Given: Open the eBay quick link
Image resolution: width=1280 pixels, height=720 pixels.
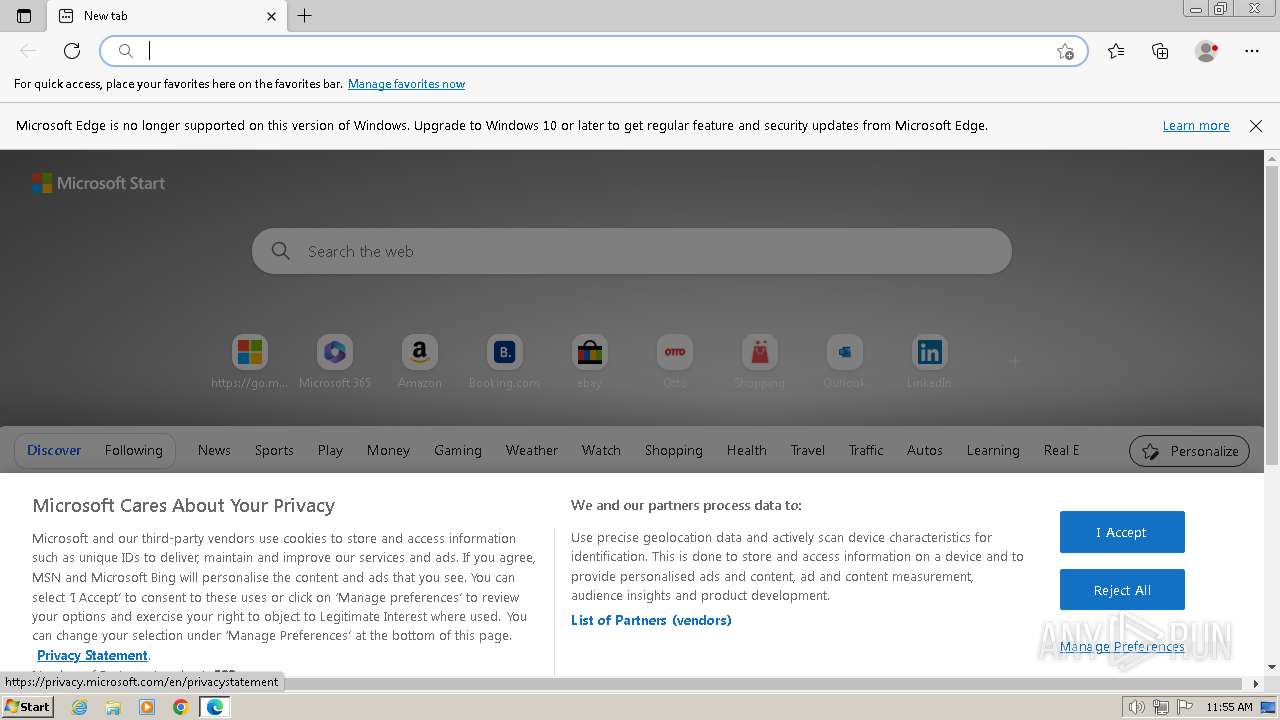Looking at the screenshot, I should pyautogui.click(x=590, y=362).
